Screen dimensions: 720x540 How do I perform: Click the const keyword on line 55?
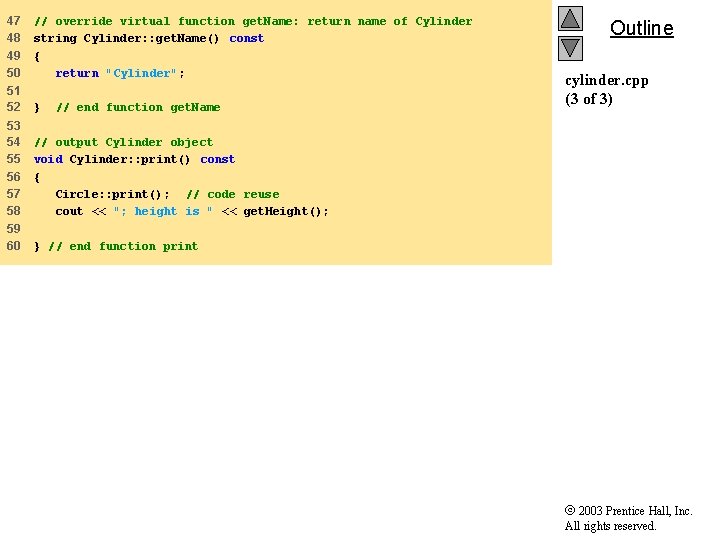click(x=218, y=159)
